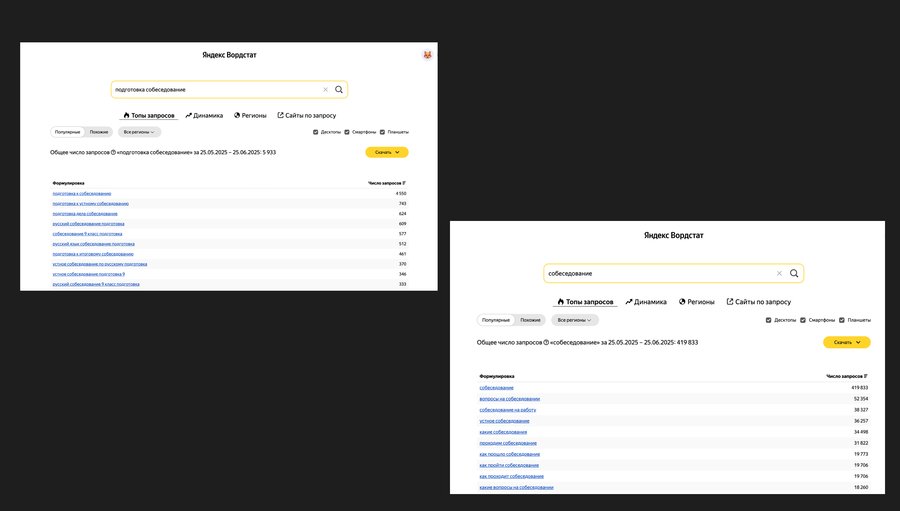Screen dimensions: 900x511
Task: Open 'вопросы на собеседовании' link with 52 354
Action: [x=510, y=399]
